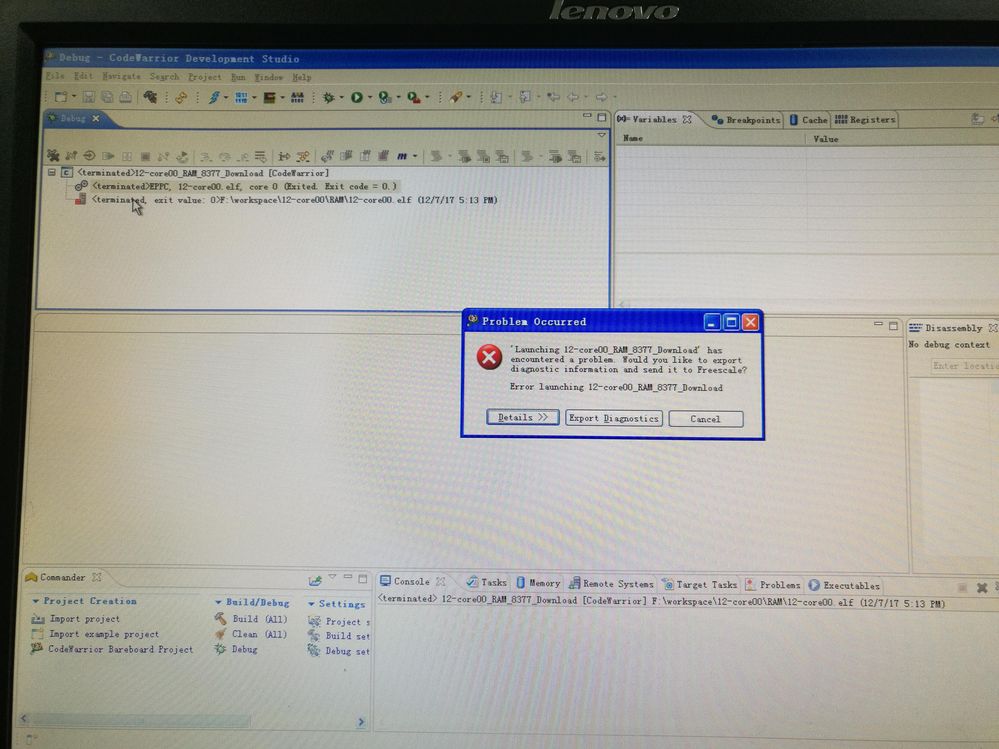Switch to the Executables tab

click(844, 585)
